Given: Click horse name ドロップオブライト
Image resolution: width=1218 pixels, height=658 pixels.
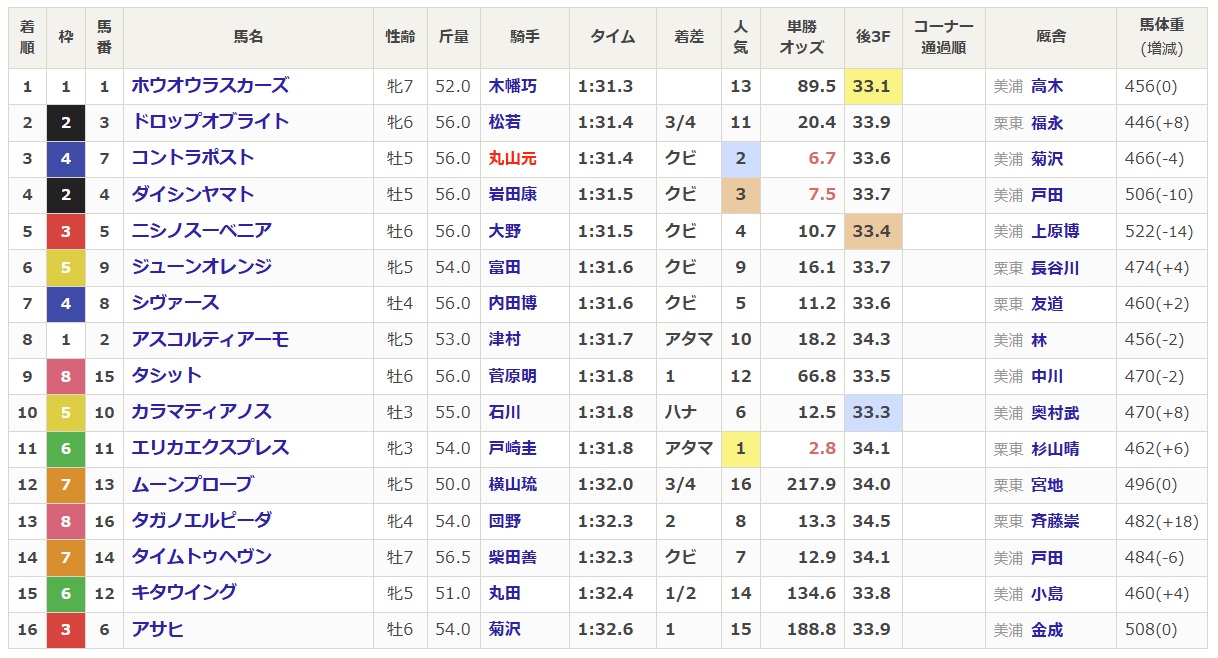Looking at the screenshot, I should (x=210, y=122).
